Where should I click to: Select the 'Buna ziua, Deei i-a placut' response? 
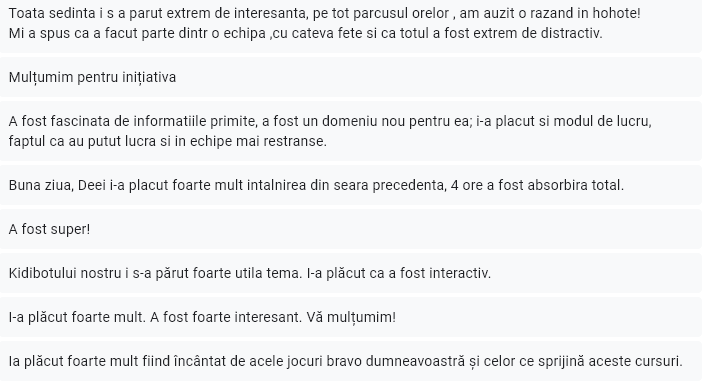pyautogui.click(x=351, y=185)
